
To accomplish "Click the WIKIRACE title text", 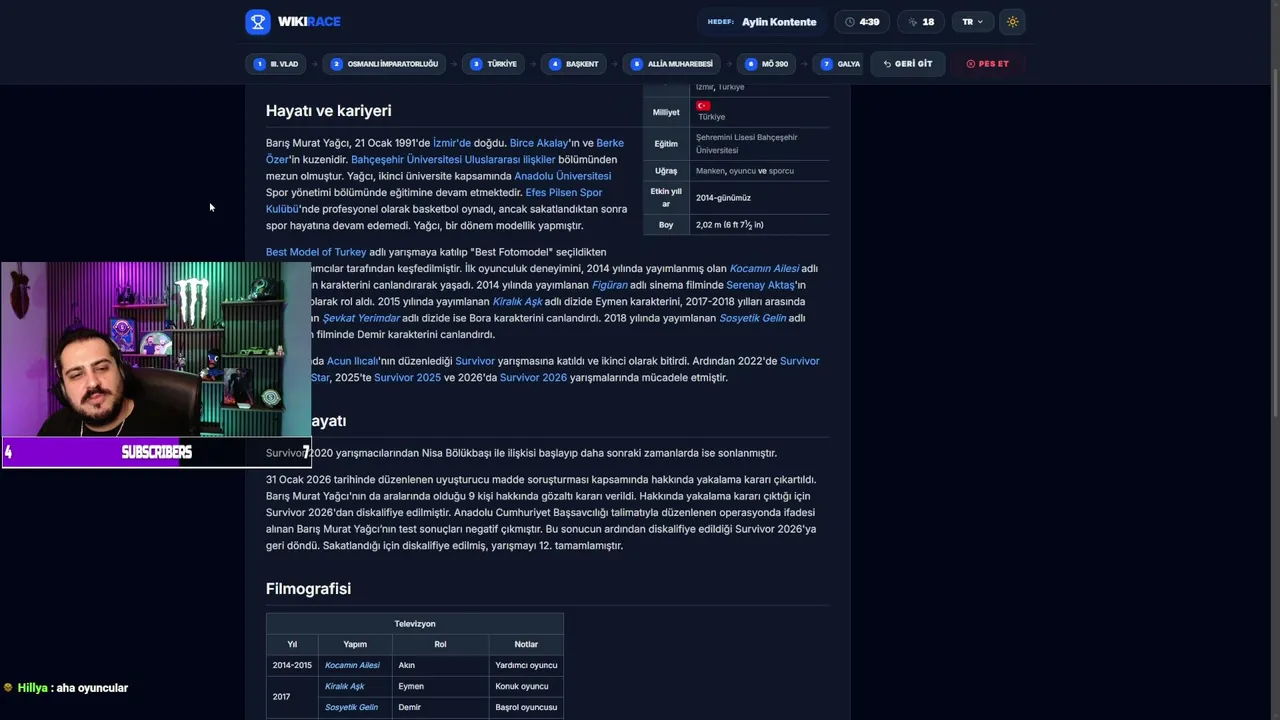I will [309, 22].
